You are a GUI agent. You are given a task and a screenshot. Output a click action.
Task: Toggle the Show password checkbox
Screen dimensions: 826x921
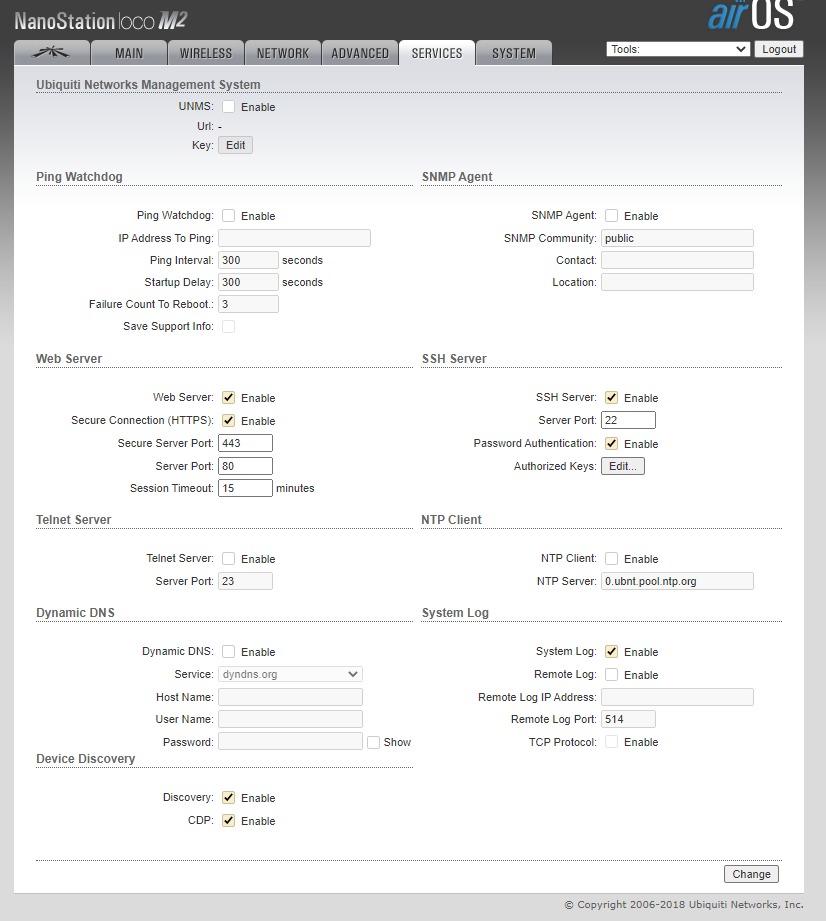click(x=373, y=742)
